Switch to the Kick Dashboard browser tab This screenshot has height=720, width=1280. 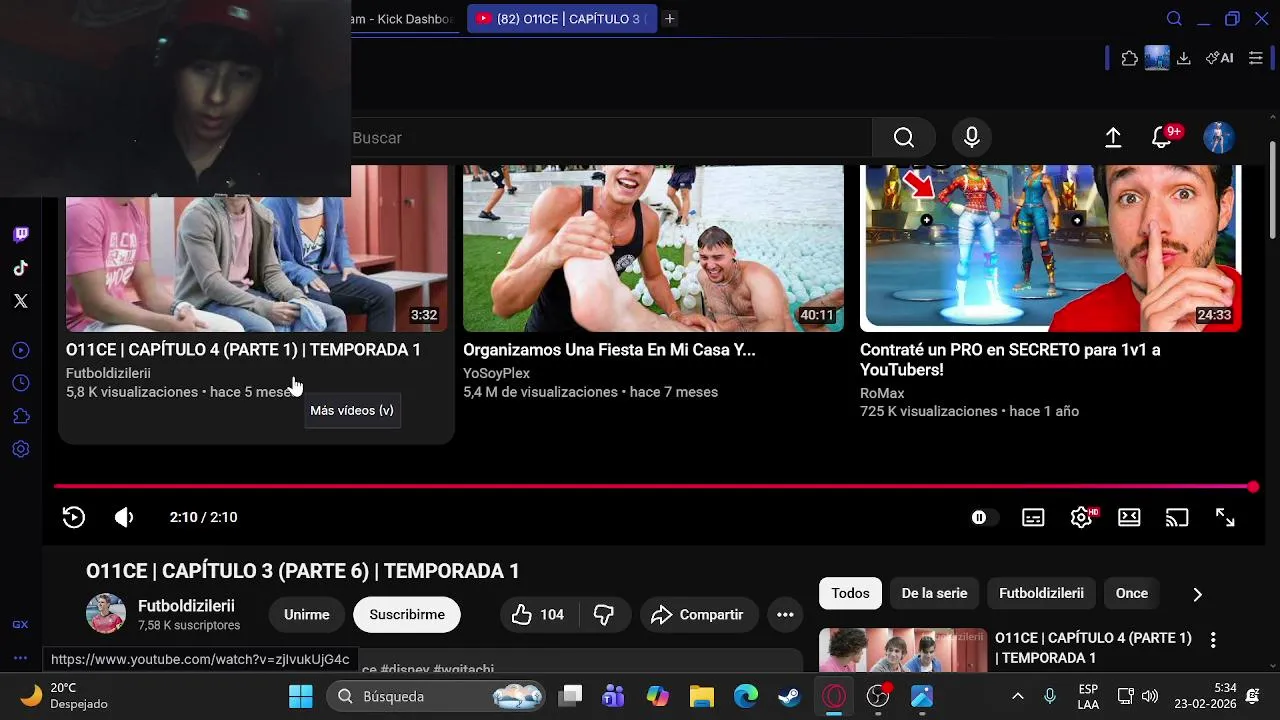tap(406, 19)
